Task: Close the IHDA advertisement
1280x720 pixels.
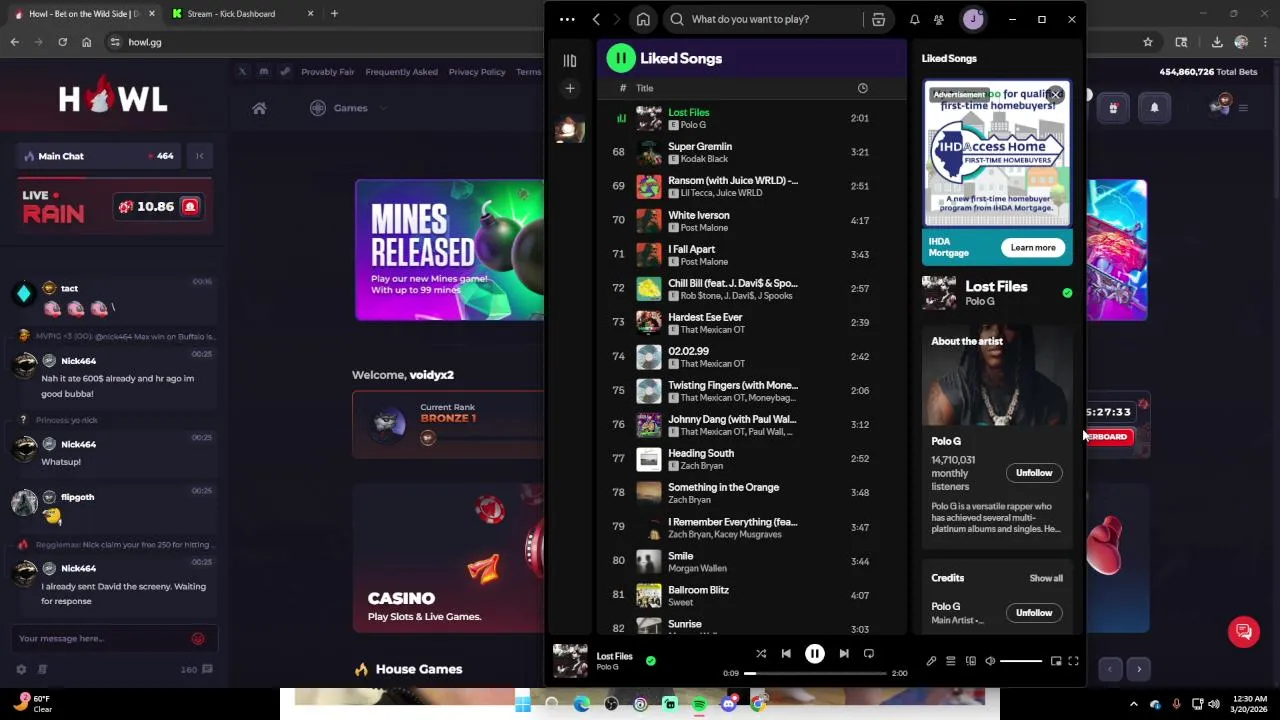Action: click(x=1055, y=95)
